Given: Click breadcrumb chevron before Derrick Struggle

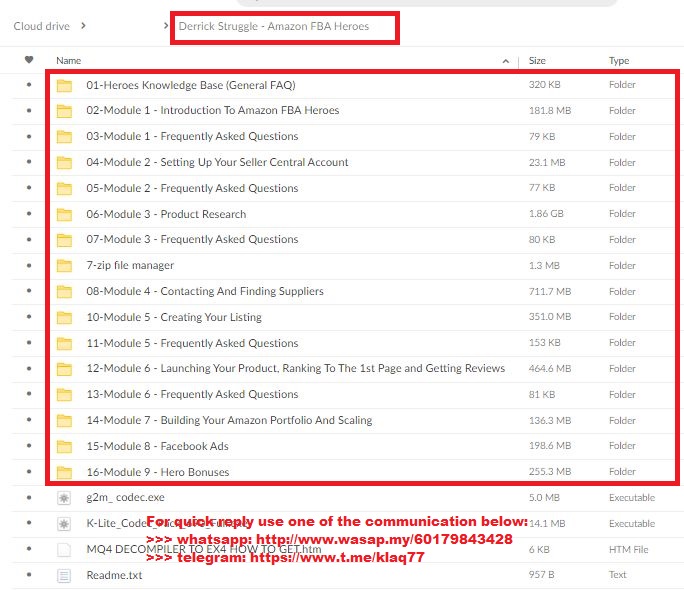Looking at the screenshot, I should (x=166, y=26).
